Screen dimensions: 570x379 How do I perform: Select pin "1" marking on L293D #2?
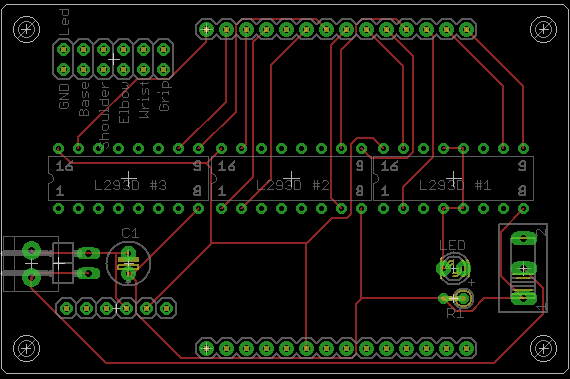222,191
